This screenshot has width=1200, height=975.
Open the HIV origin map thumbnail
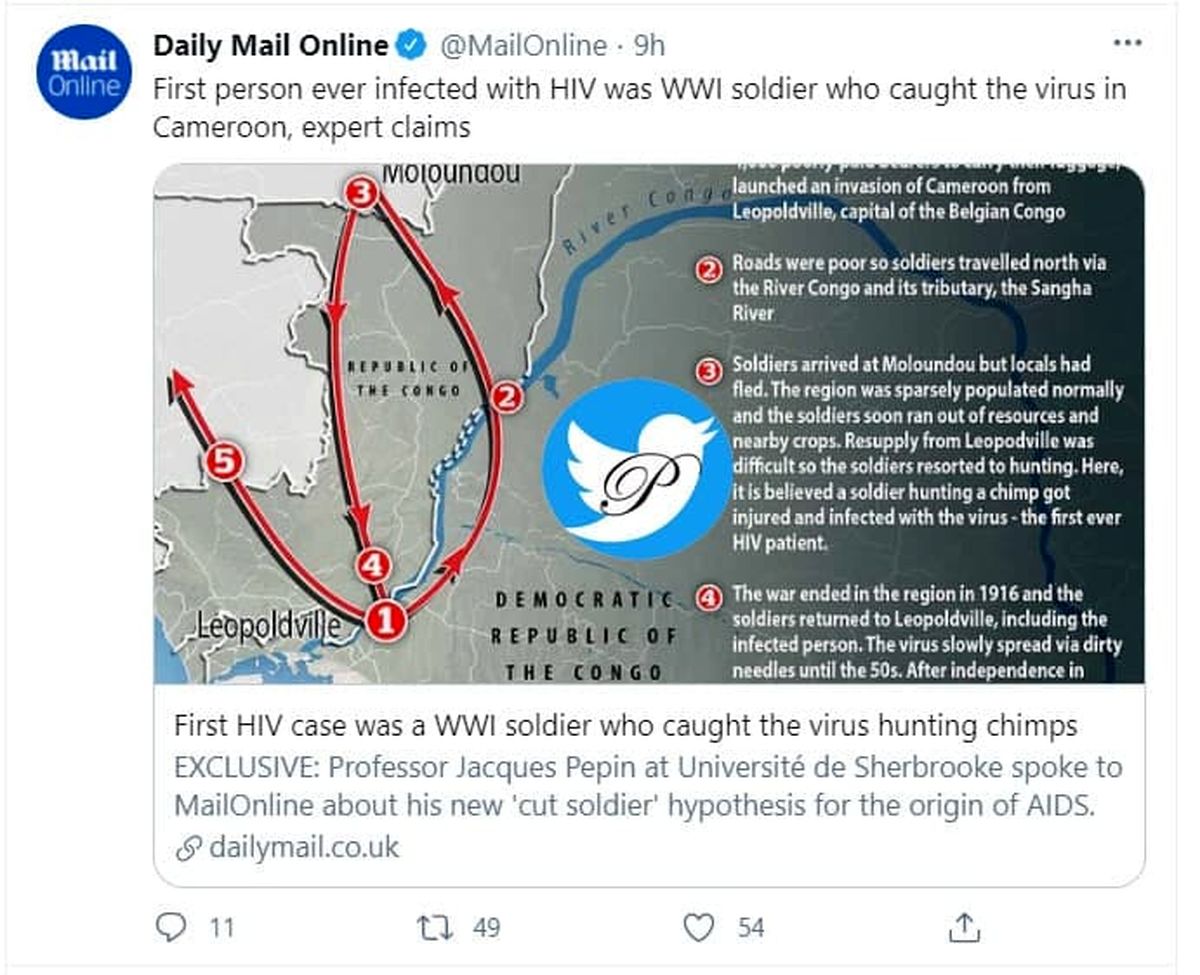(x=649, y=424)
